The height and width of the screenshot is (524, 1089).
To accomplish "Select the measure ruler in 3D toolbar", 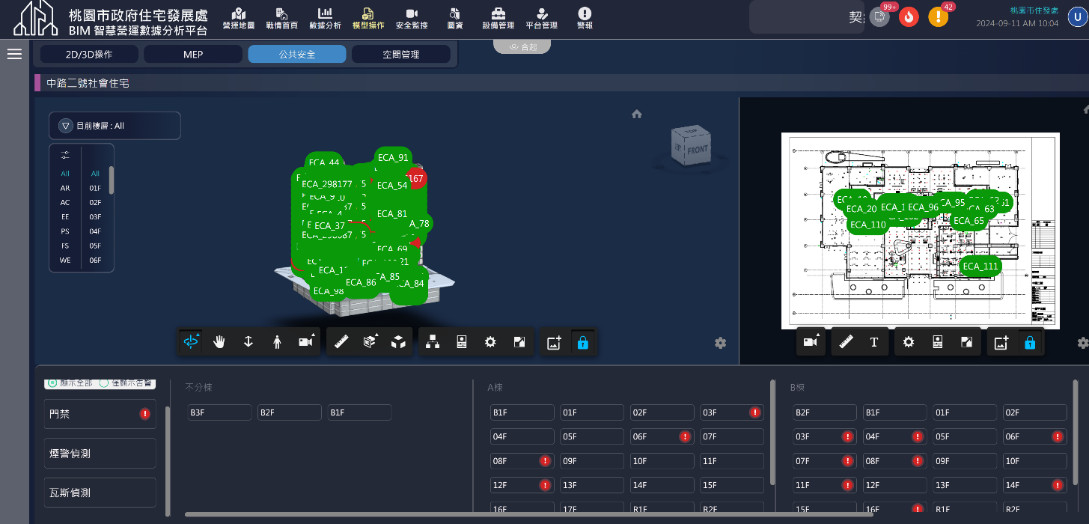I will point(341,342).
